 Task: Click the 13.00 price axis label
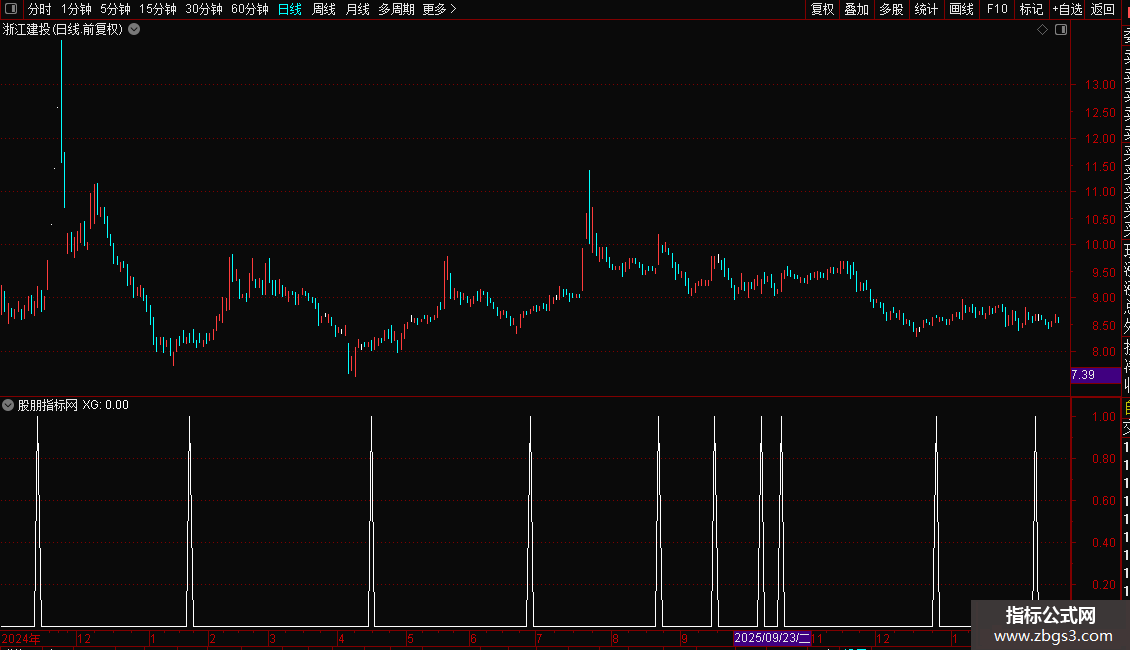[x=1100, y=85]
